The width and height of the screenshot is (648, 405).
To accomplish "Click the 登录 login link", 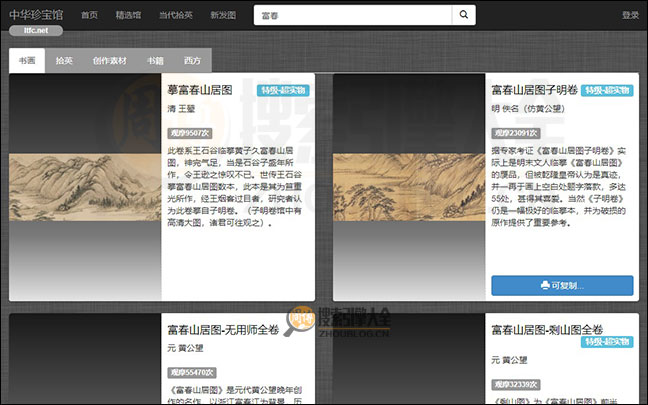I will tap(630, 15).
